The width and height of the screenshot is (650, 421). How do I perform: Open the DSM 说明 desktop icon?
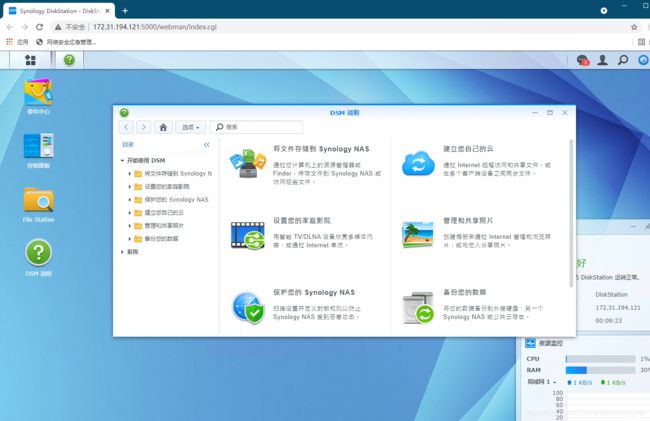[x=39, y=252]
